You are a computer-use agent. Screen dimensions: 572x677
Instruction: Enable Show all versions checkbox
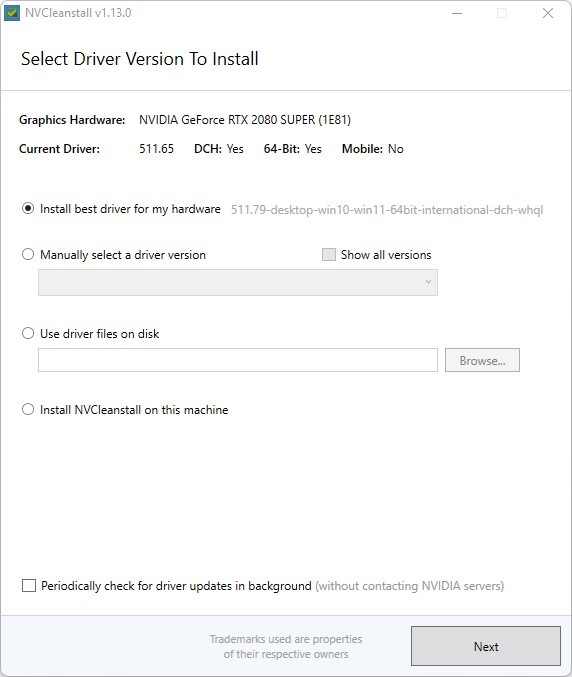(x=329, y=255)
